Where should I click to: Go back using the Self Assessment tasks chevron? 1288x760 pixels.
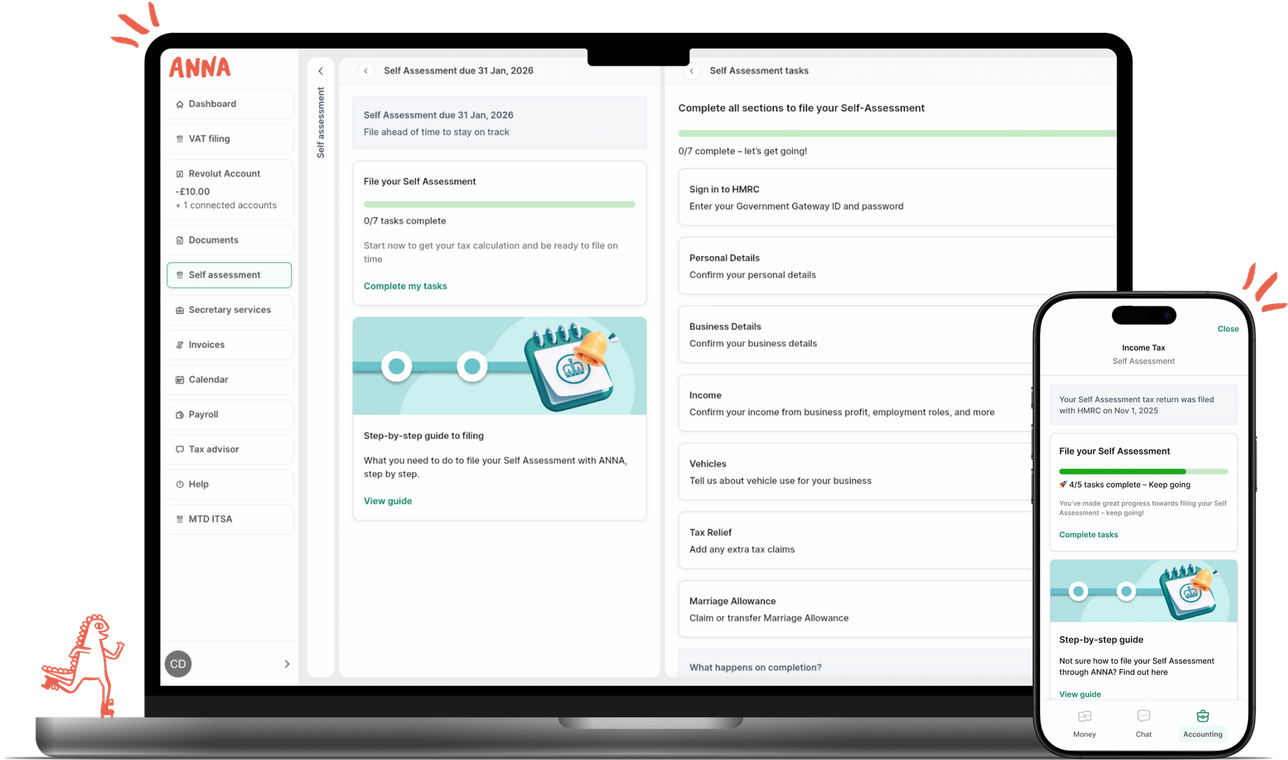[x=690, y=70]
